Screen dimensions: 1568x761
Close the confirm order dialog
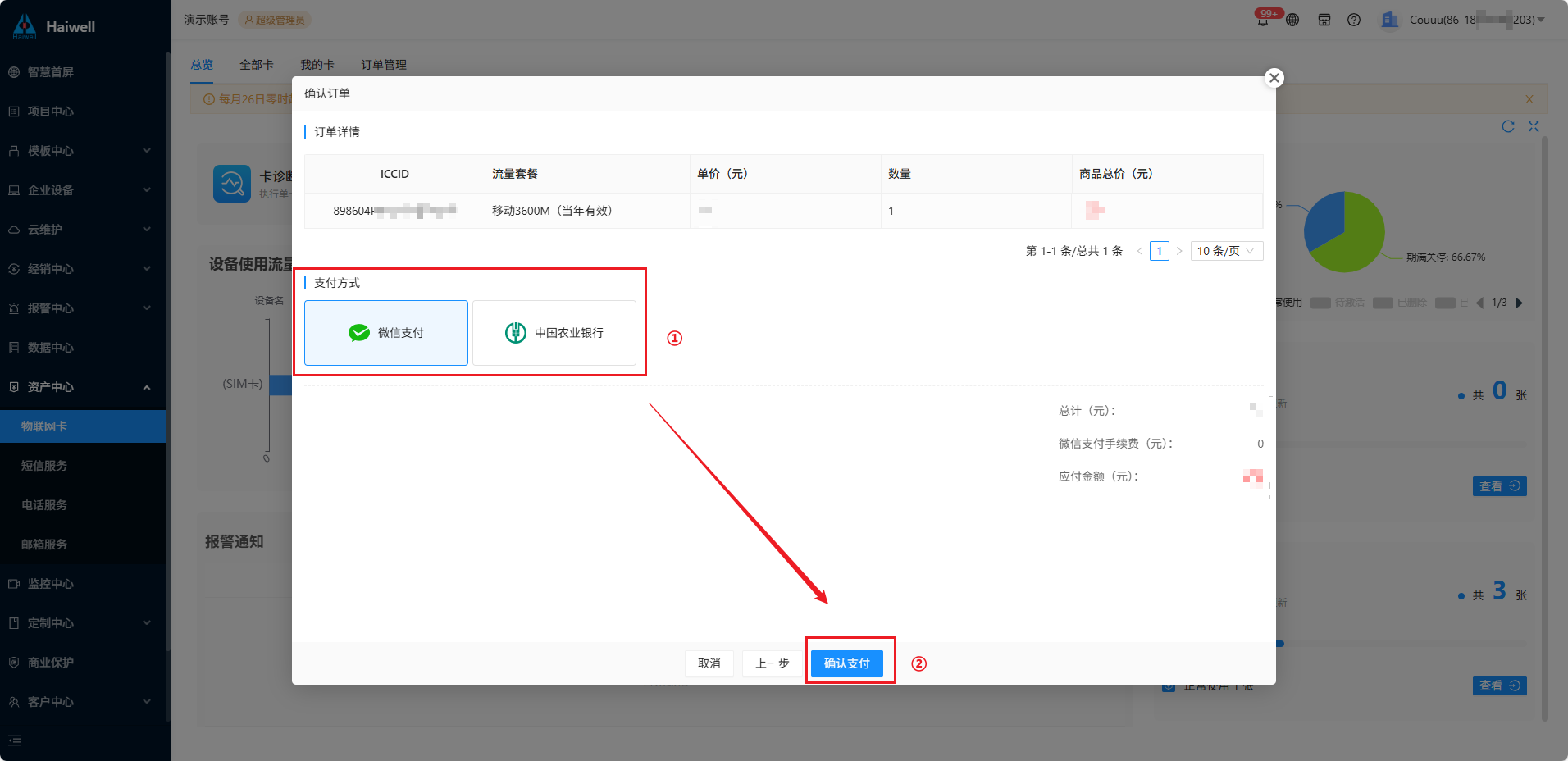(1274, 78)
